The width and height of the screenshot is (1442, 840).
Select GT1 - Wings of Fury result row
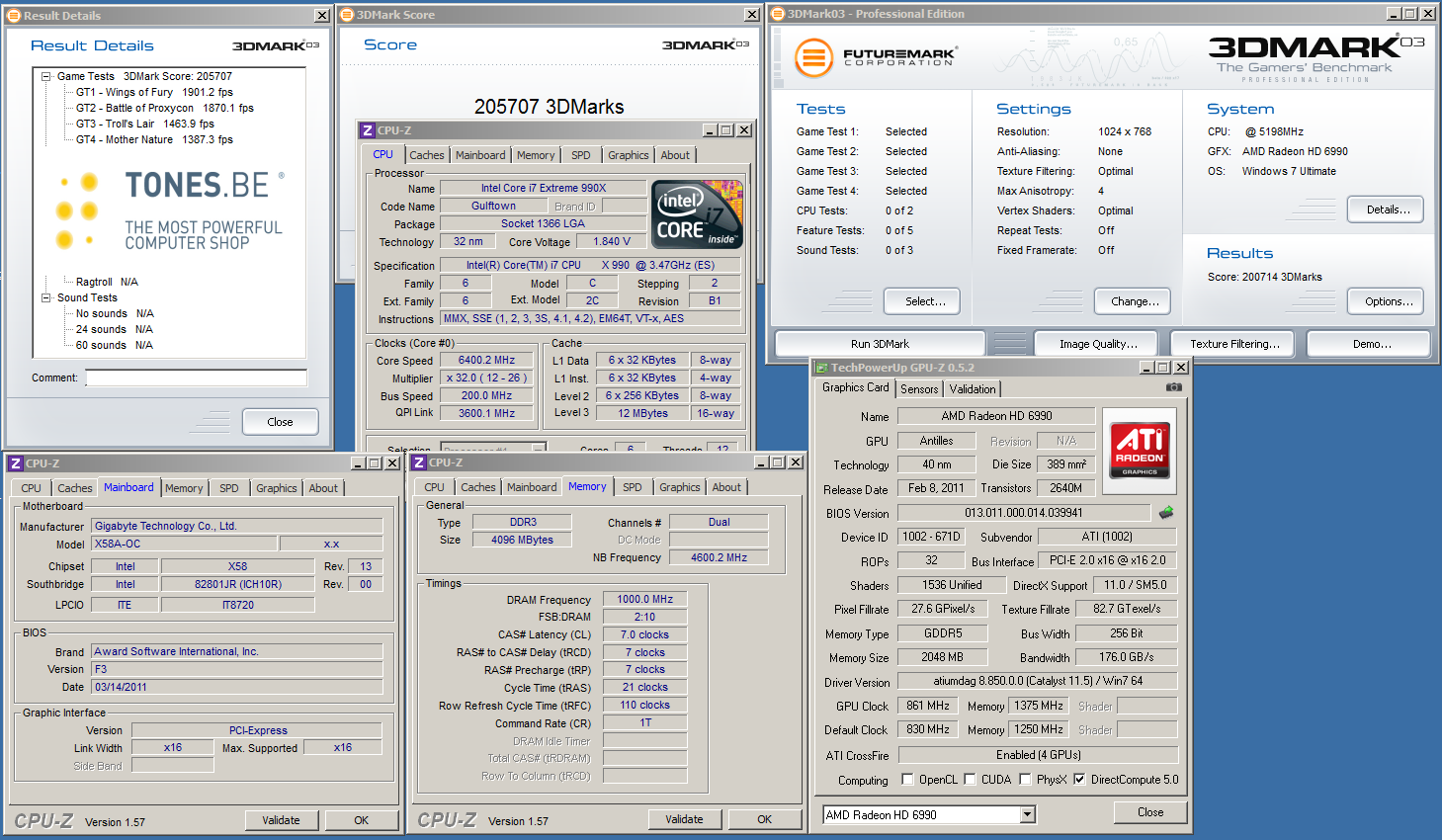[x=154, y=92]
